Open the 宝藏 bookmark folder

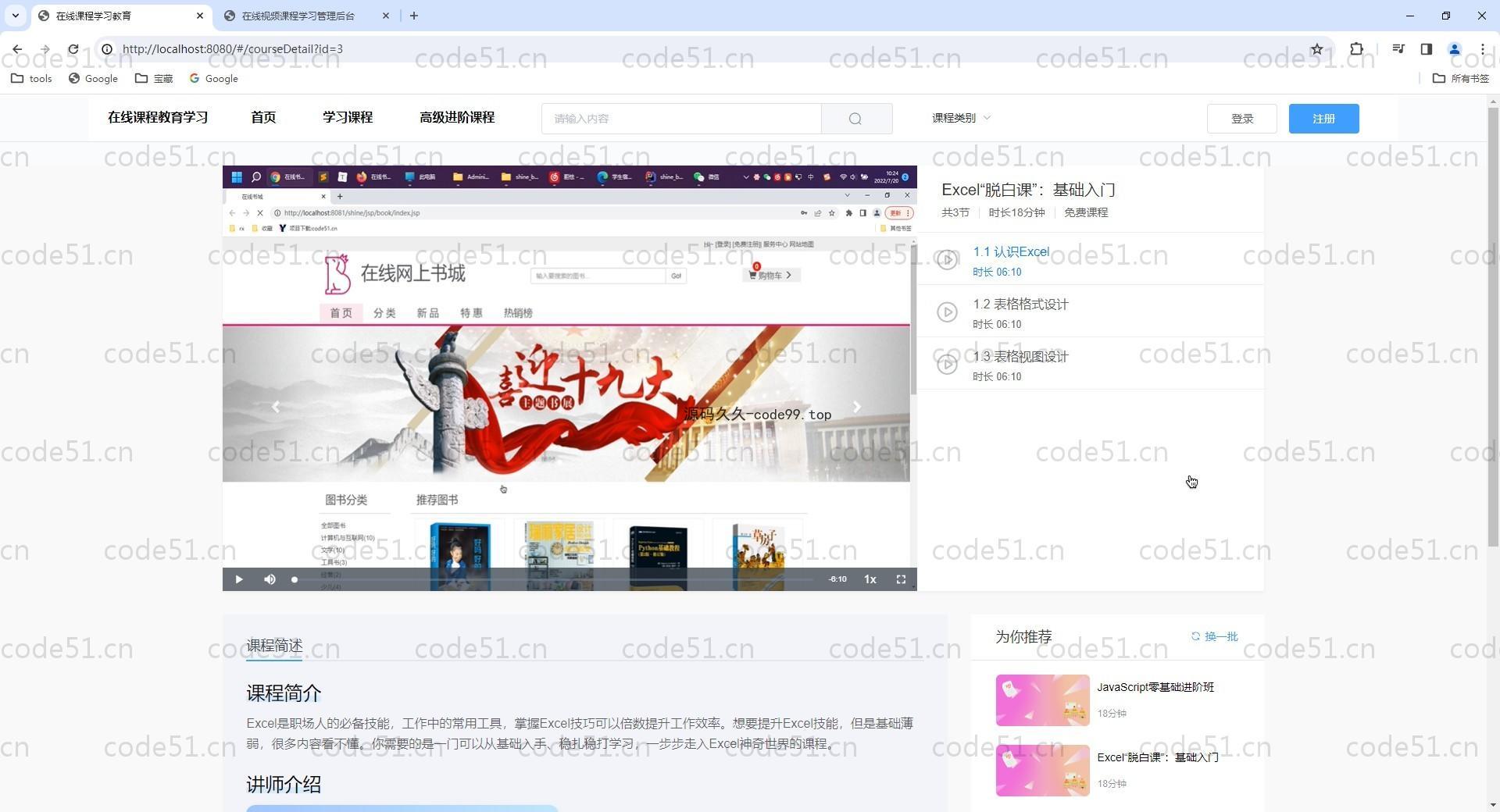(154, 78)
